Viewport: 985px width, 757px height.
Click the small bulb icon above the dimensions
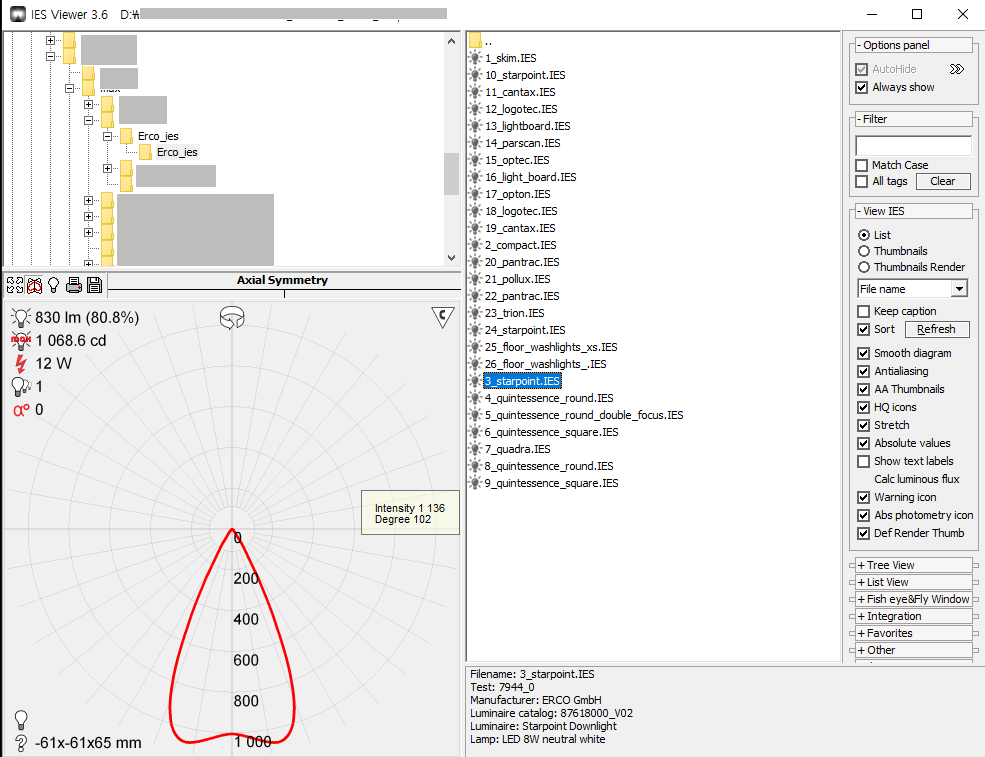tap(21, 719)
